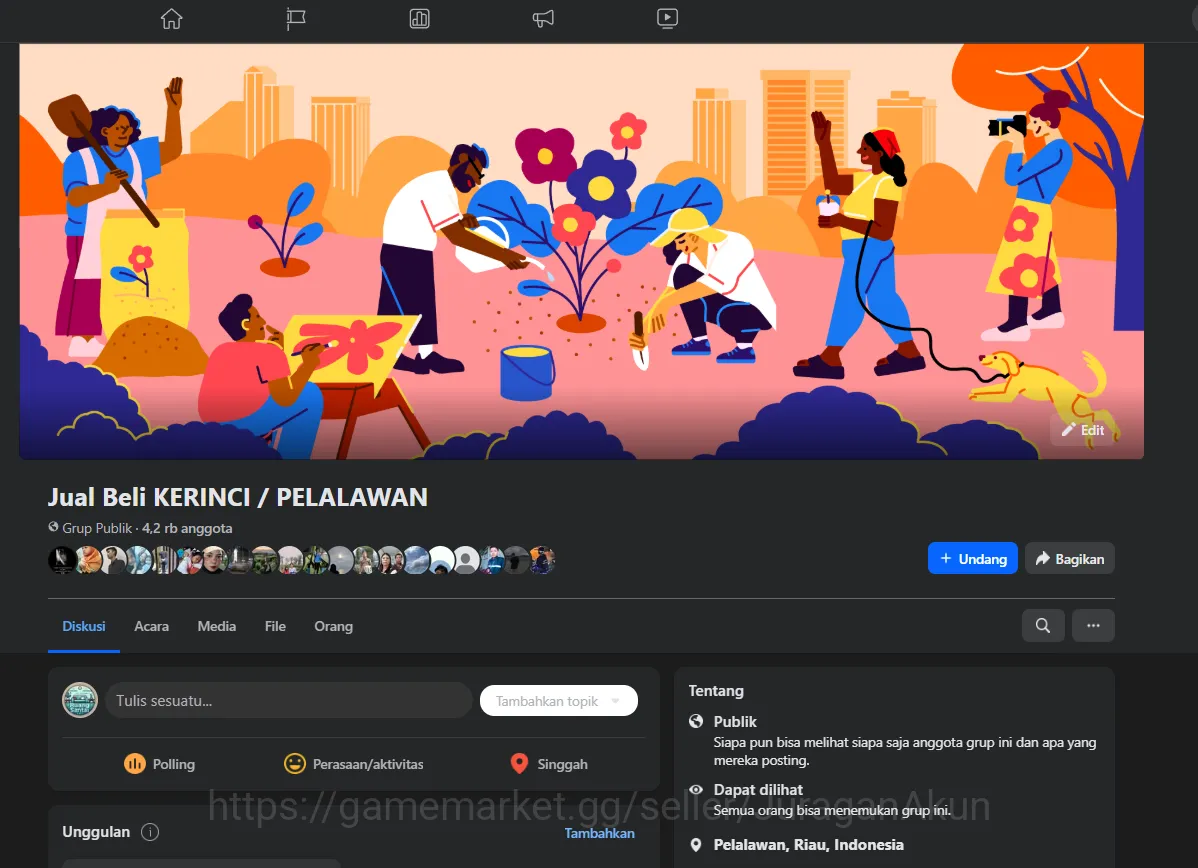Click the Publik globe icon in Tentang
Image resolution: width=1198 pixels, height=868 pixels.
click(x=696, y=721)
